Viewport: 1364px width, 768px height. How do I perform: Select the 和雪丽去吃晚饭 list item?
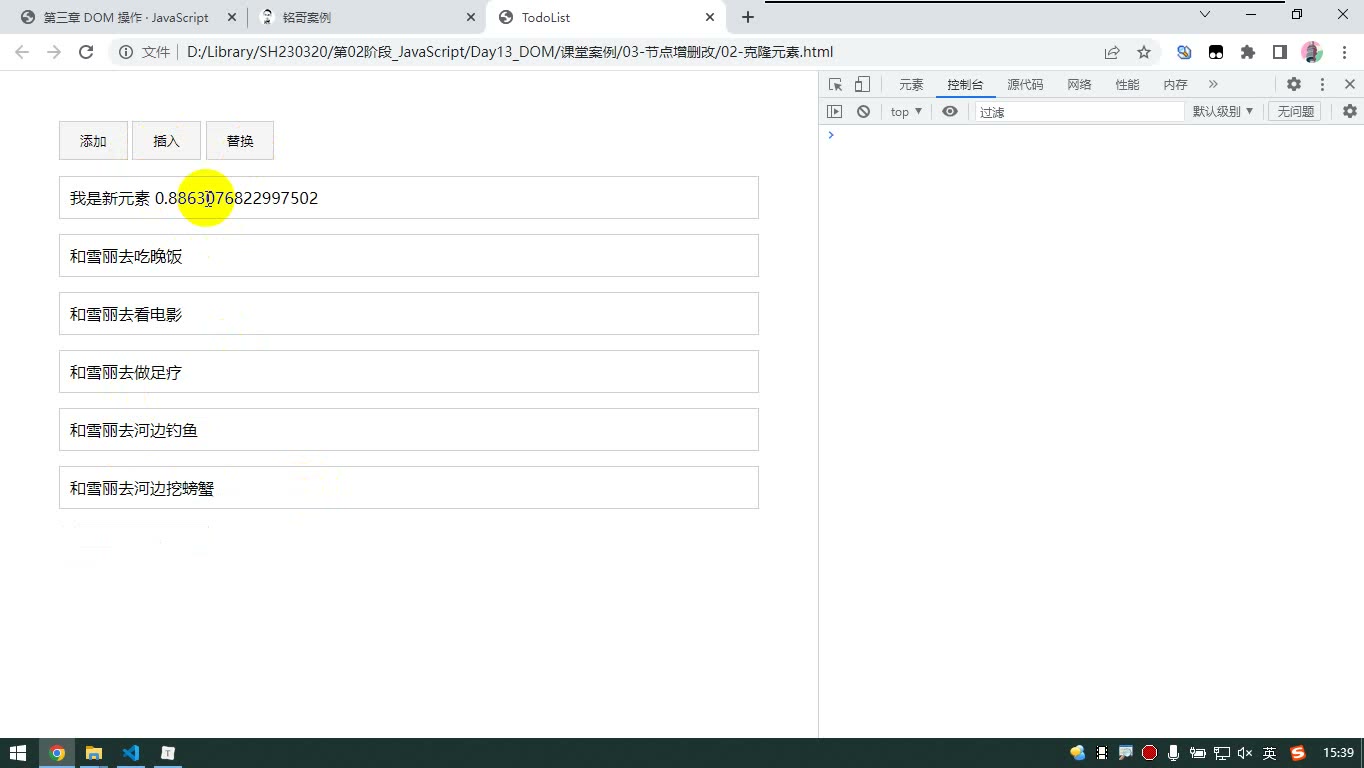click(409, 256)
